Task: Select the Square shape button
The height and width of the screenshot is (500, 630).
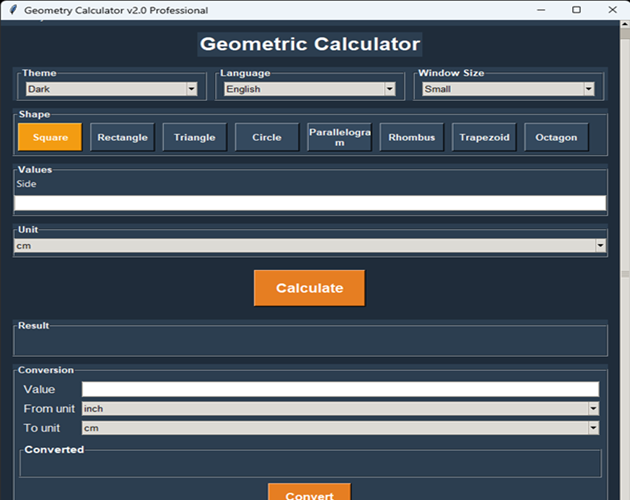Action: [50, 137]
